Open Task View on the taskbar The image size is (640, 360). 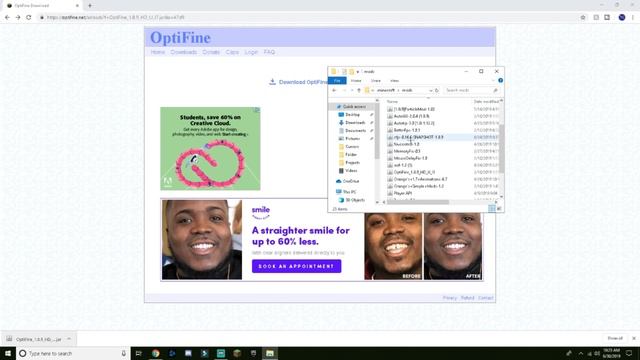(x=138, y=353)
